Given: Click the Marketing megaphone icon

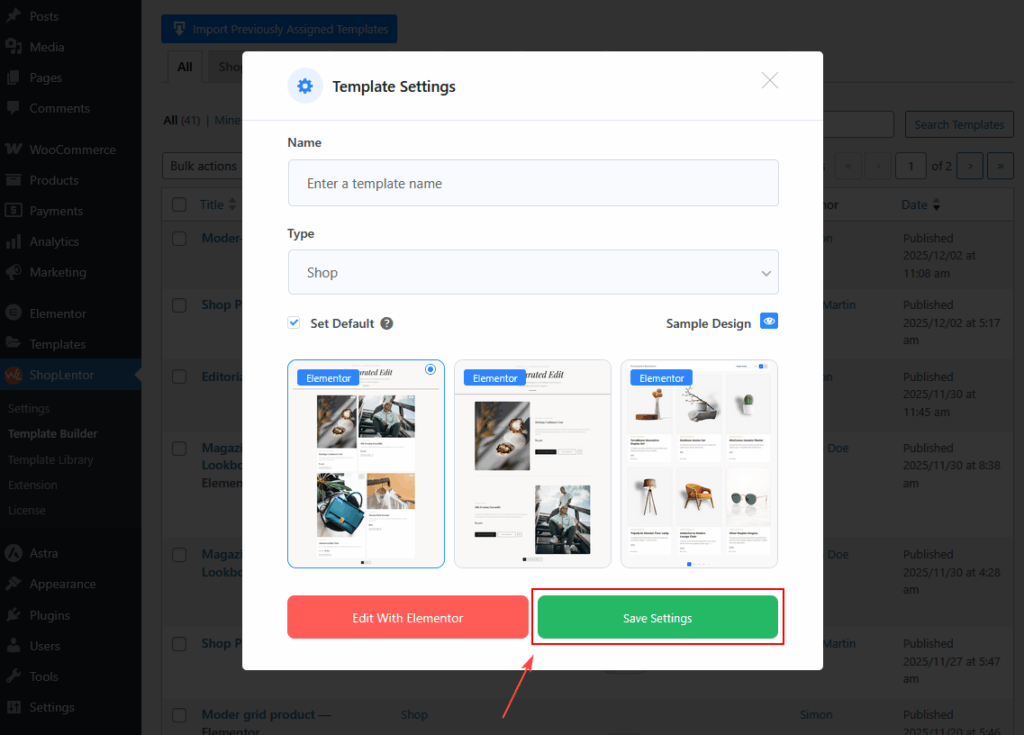Looking at the screenshot, I should point(14,272).
